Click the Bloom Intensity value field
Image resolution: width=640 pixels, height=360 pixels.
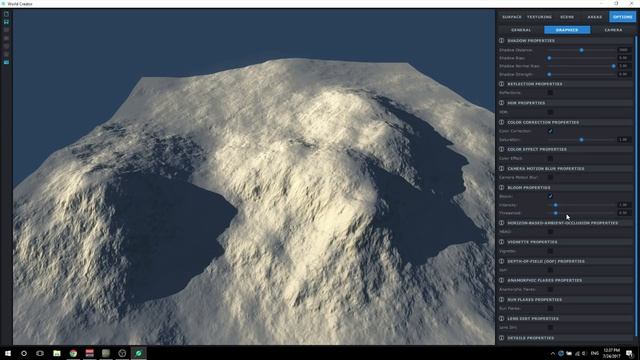623,205
